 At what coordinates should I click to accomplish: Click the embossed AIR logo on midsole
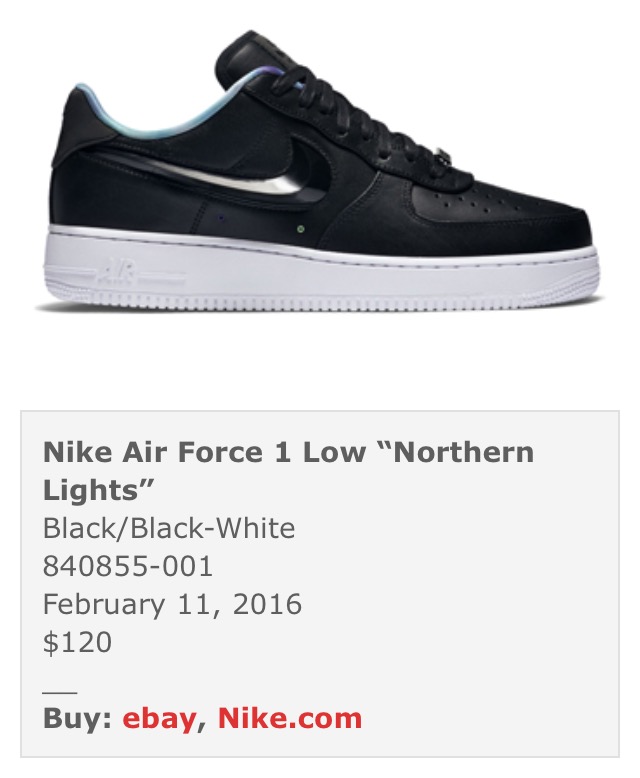point(117,274)
